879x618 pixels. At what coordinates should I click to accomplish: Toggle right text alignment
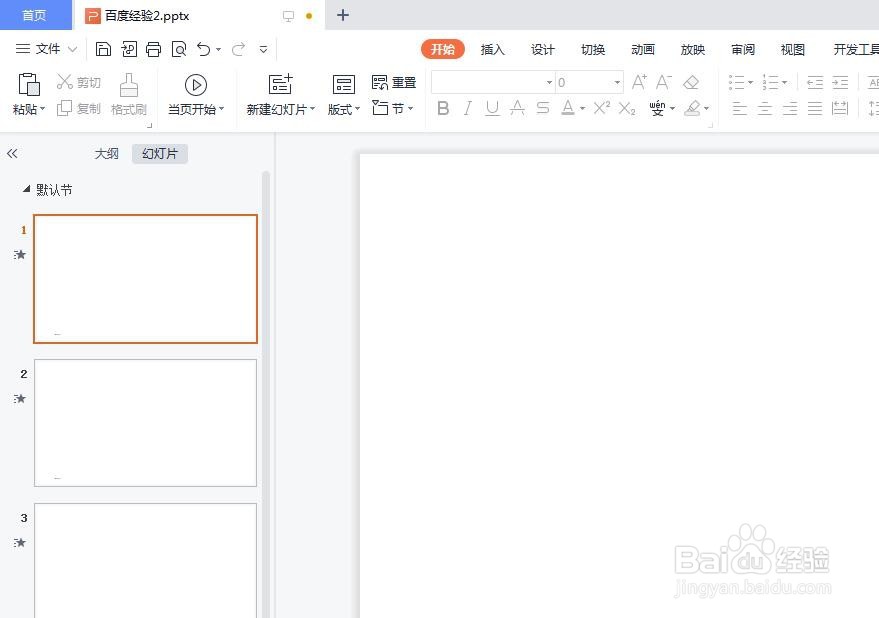tap(790, 108)
